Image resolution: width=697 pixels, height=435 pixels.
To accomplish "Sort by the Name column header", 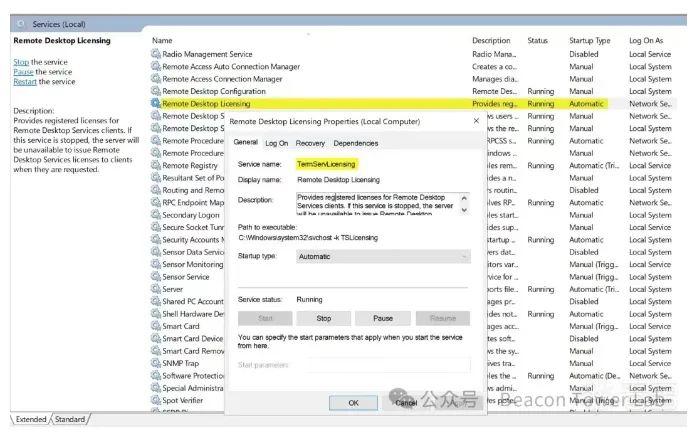I will click(162, 40).
